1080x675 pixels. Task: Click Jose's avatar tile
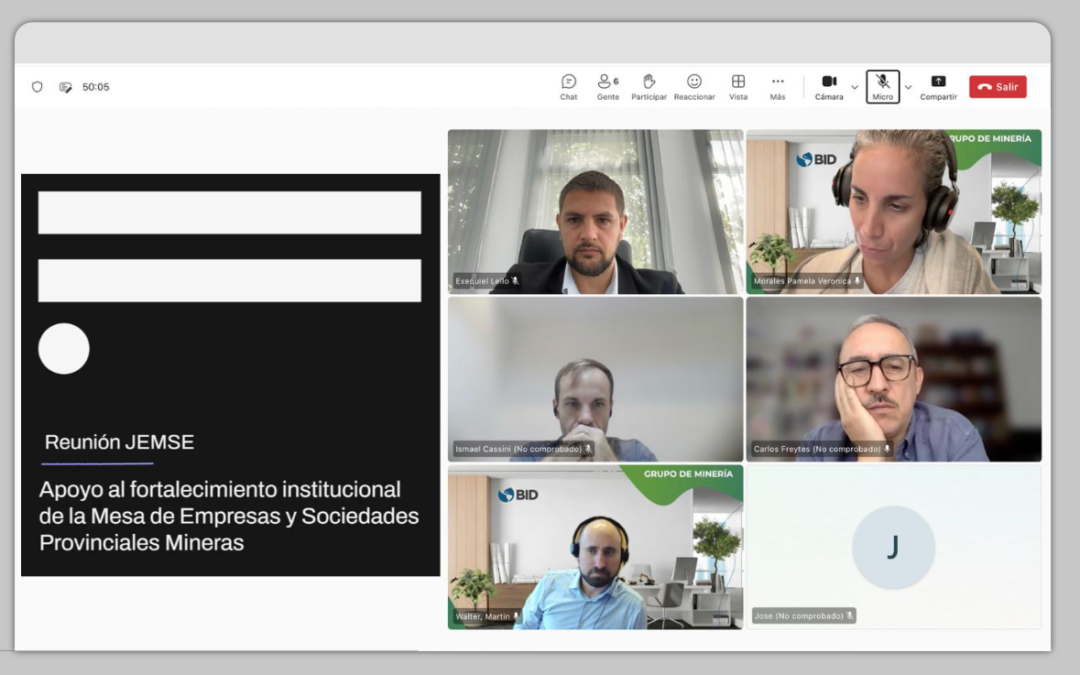tap(893, 546)
